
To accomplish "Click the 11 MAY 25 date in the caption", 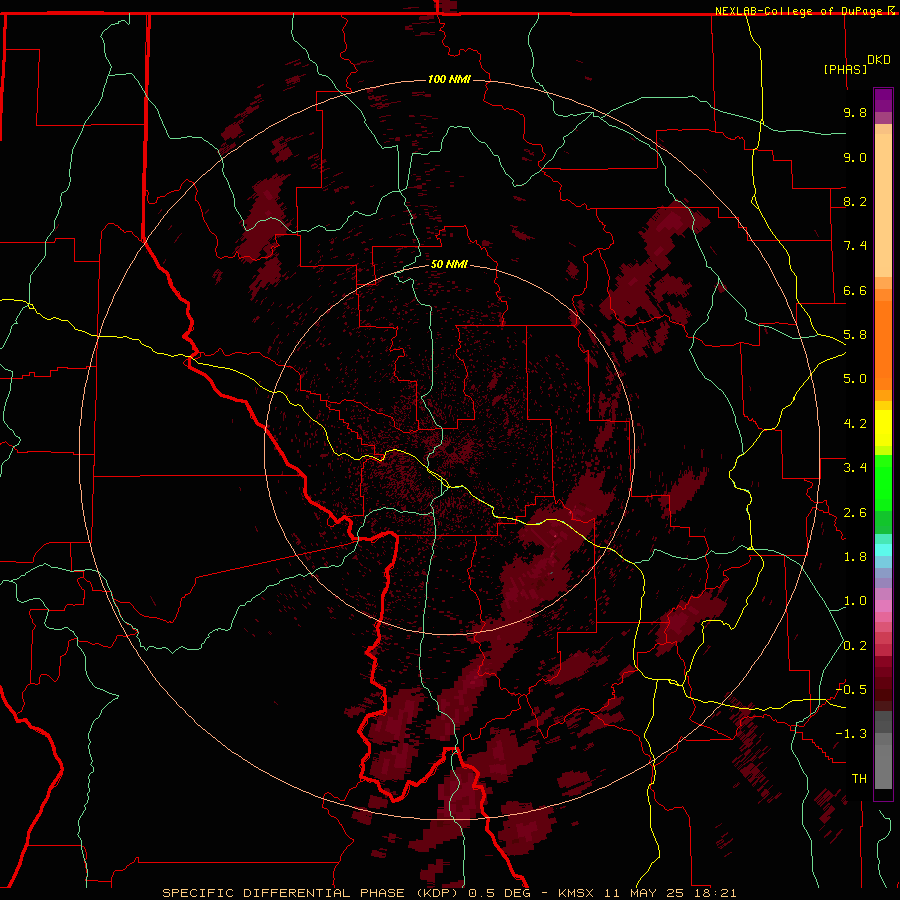I will 646,893.
